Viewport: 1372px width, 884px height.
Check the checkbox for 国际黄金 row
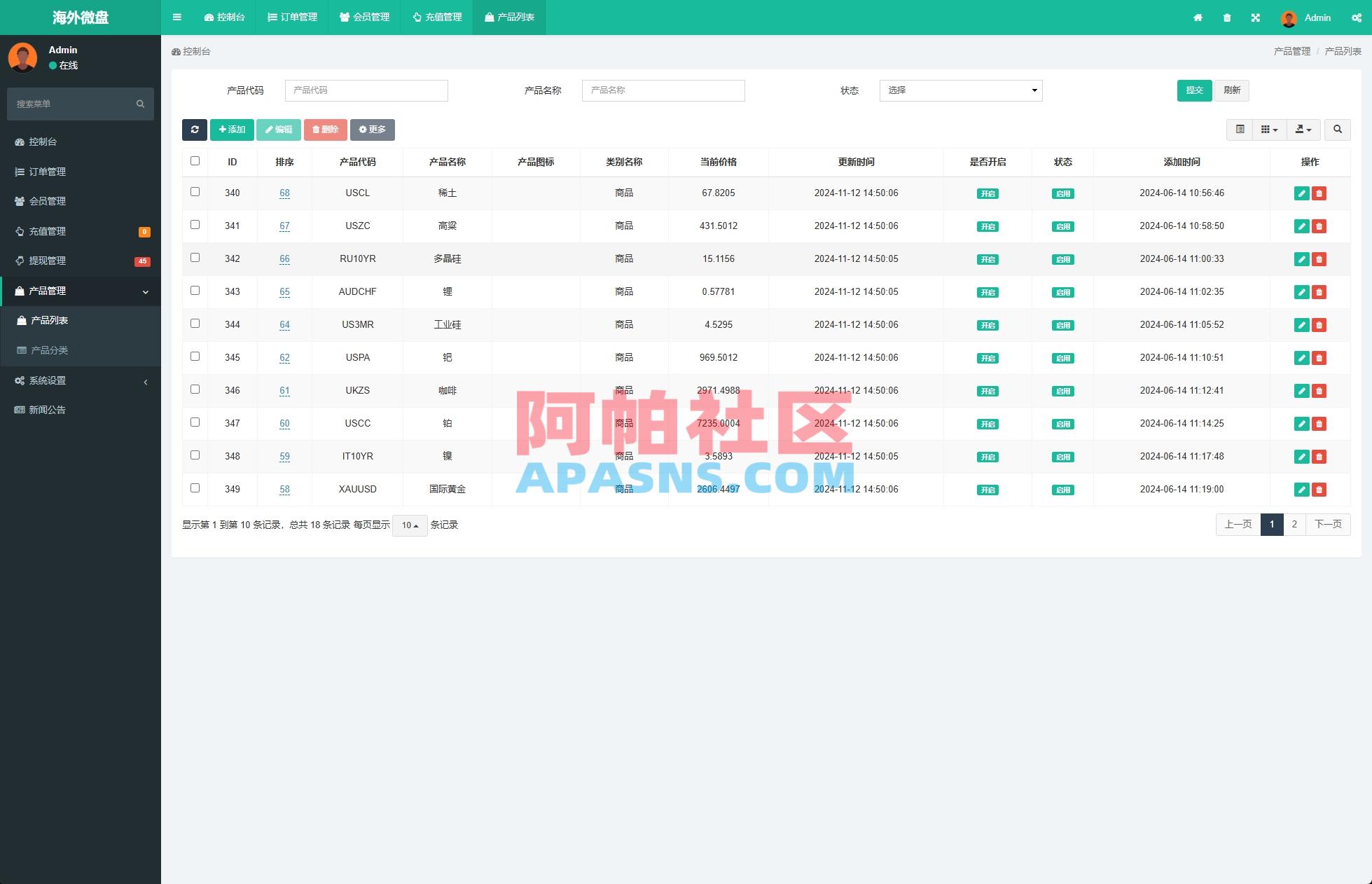tap(195, 488)
